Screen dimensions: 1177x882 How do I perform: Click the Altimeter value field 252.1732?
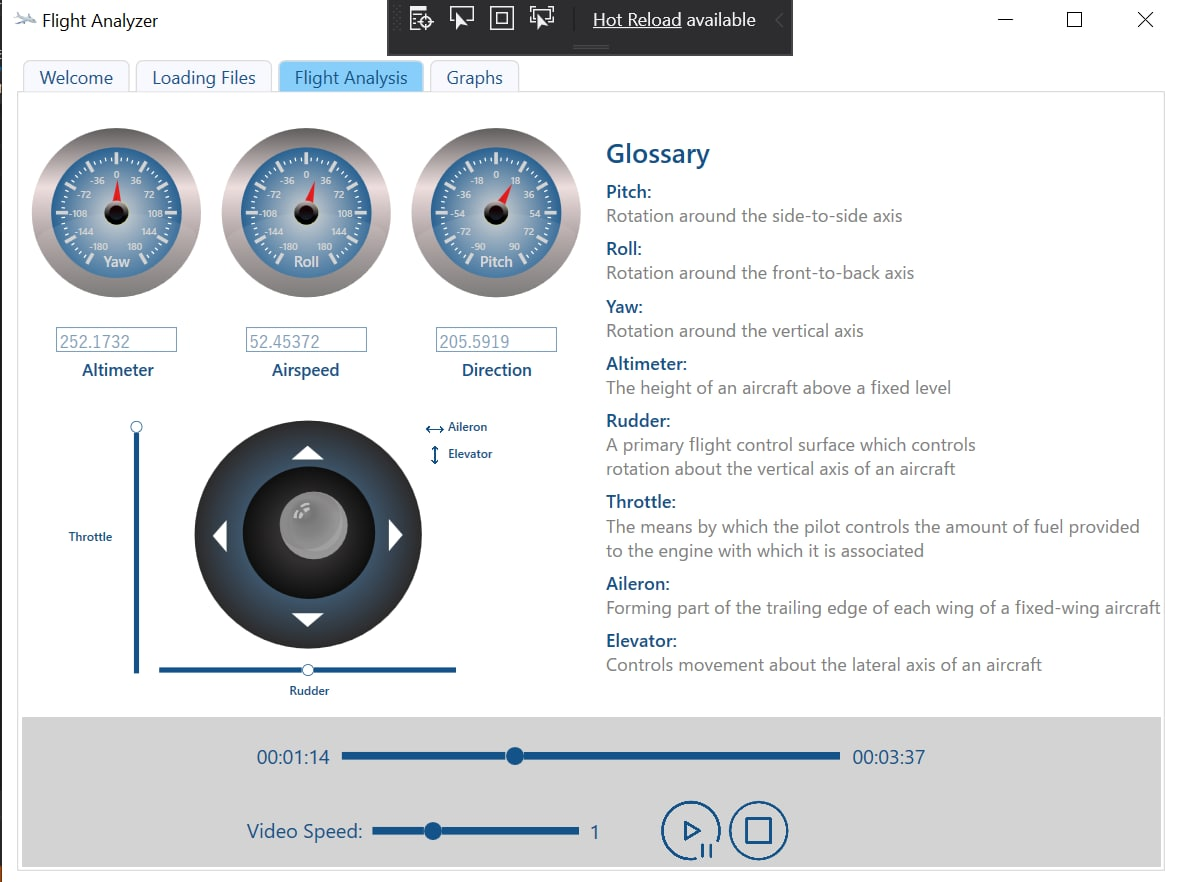click(x=116, y=340)
